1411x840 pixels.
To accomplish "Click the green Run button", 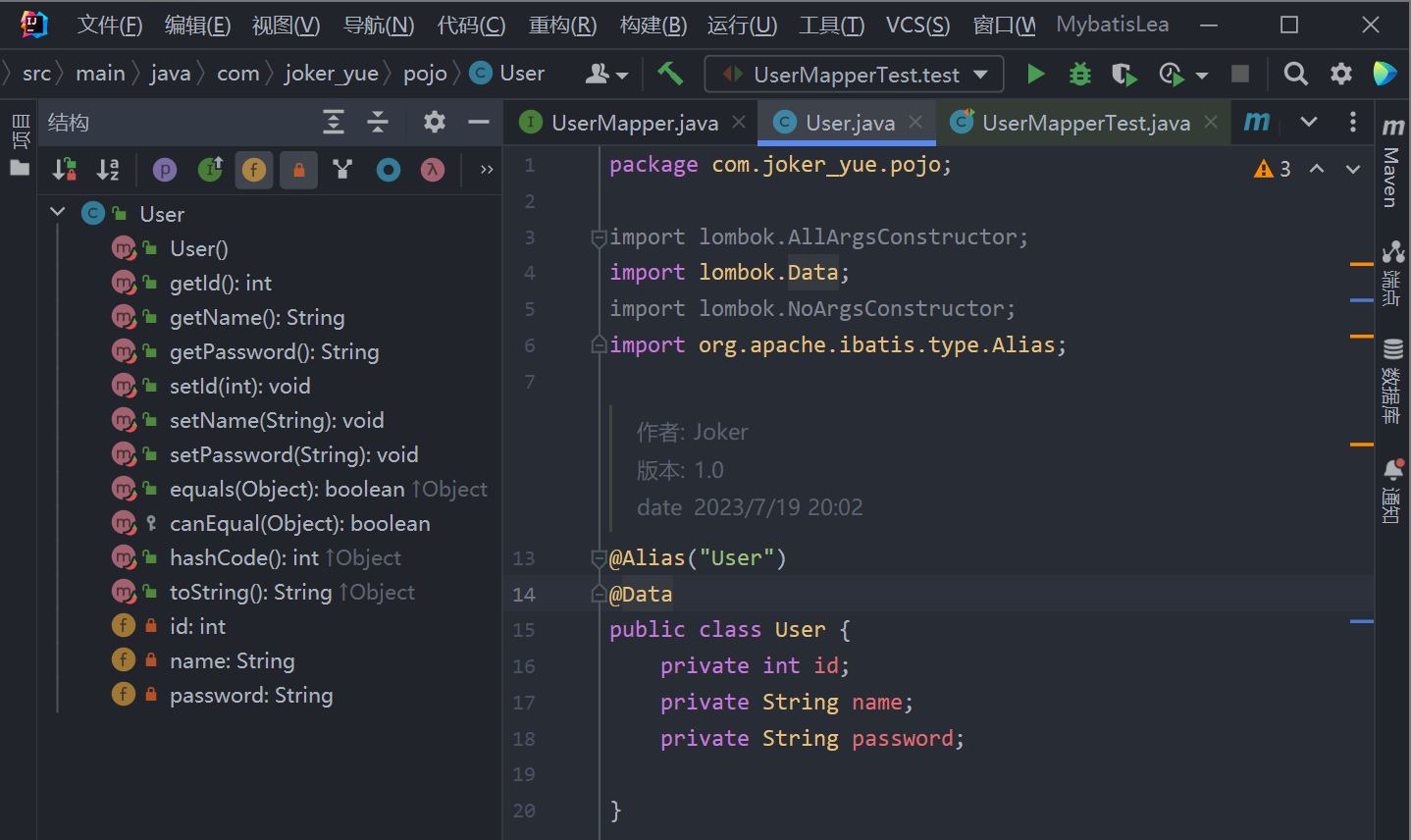I will tap(1035, 74).
